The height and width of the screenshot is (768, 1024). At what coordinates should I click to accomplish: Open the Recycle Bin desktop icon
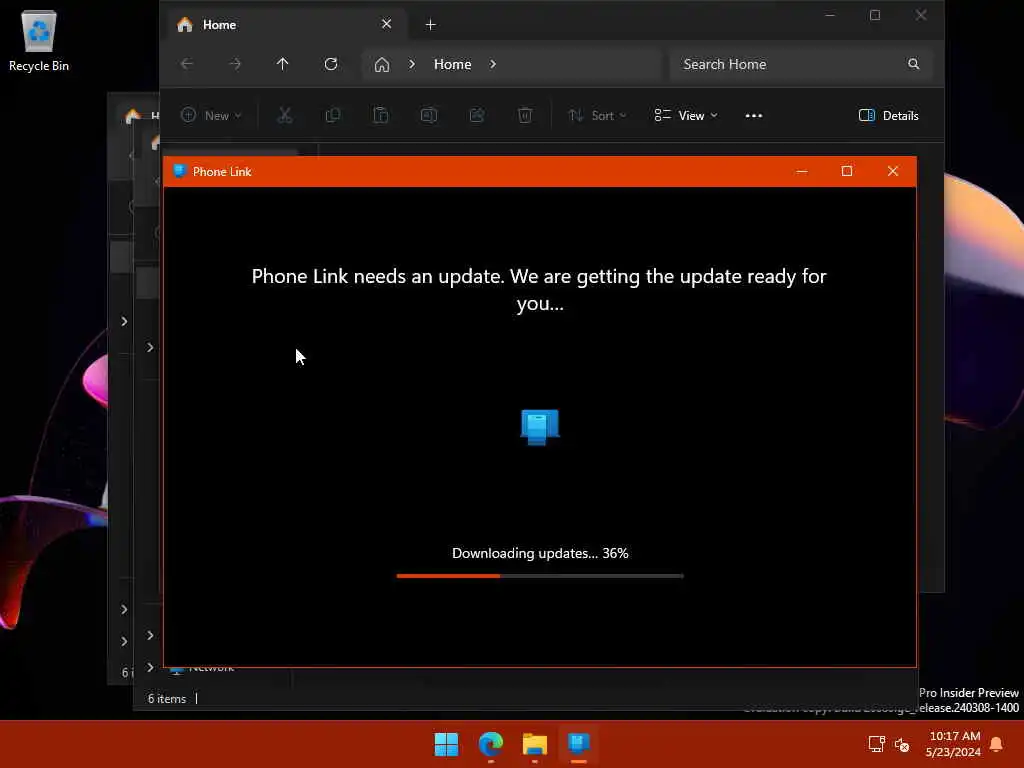pyautogui.click(x=39, y=40)
